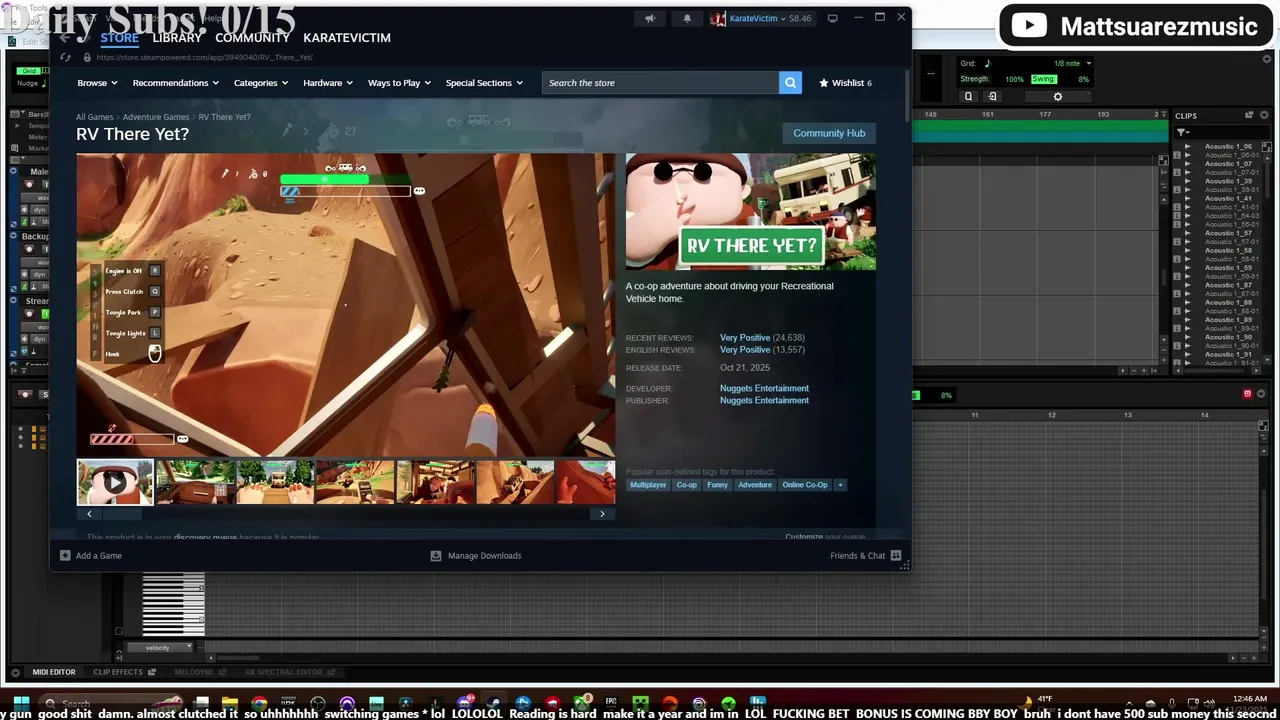The image size is (1280, 720).
Task: Expand more tags with plus button
Action: click(x=840, y=485)
